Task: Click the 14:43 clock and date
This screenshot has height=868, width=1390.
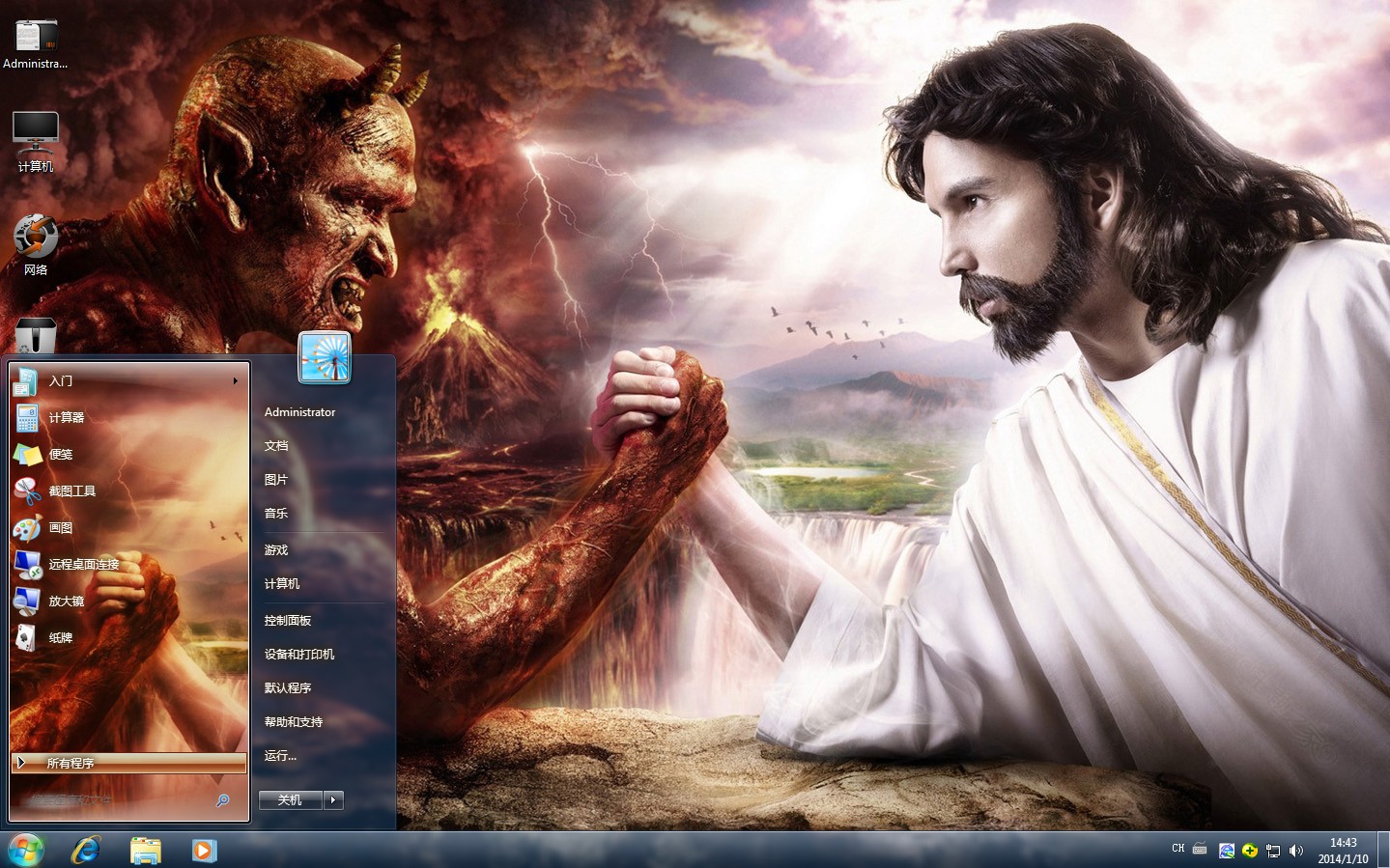Action: point(1344,851)
